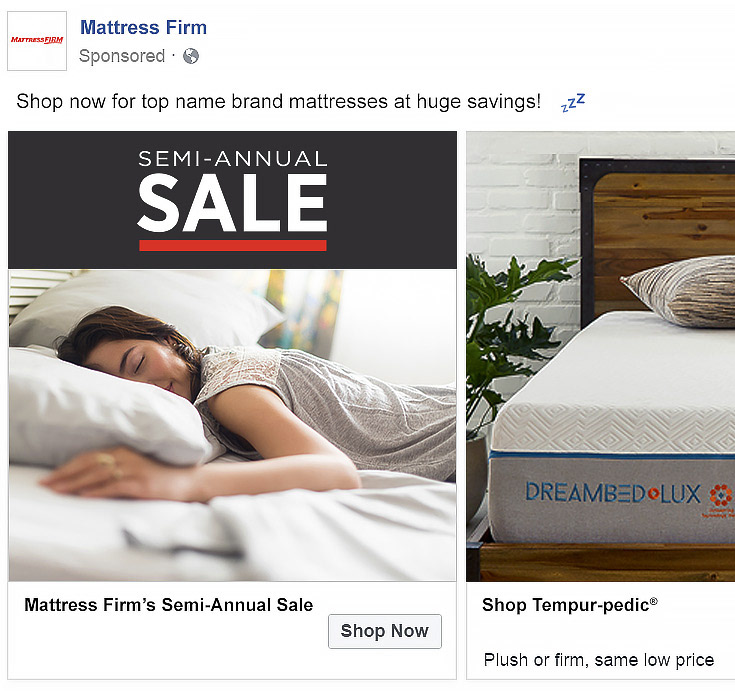This screenshot has width=735, height=691.
Task: Click the zzz sleep emoji
Action: 573,103
